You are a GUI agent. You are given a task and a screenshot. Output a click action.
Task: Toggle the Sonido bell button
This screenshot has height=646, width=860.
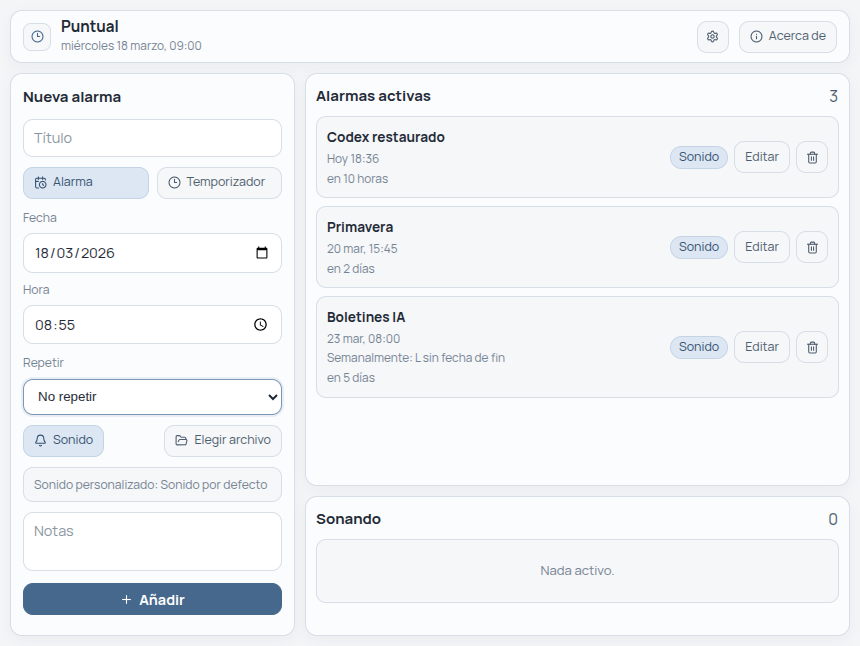63,441
